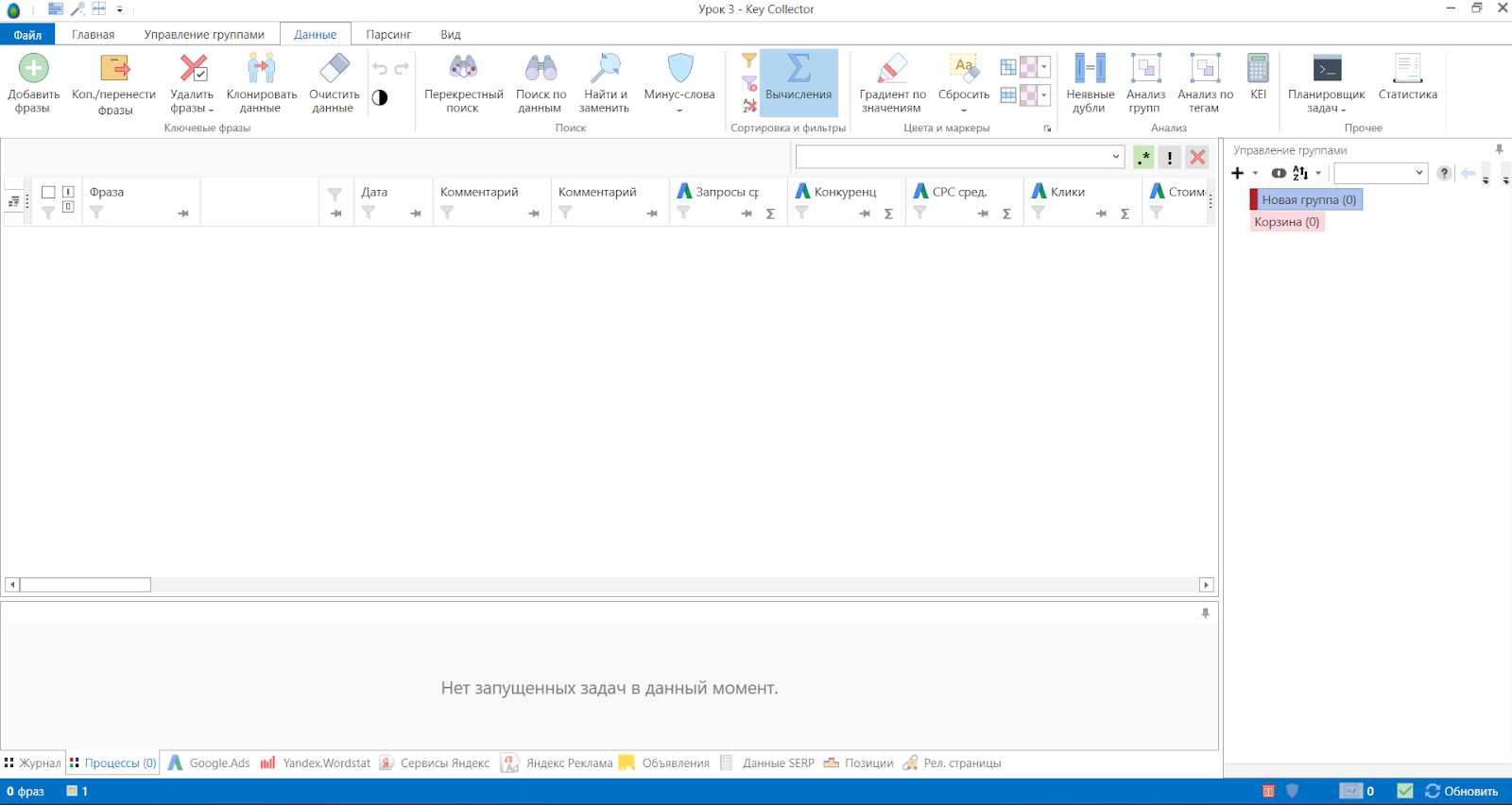The image size is (1512, 805).
Task: Click the Добавить фразы icon
Action: pyautogui.click(x=34, y=68)
